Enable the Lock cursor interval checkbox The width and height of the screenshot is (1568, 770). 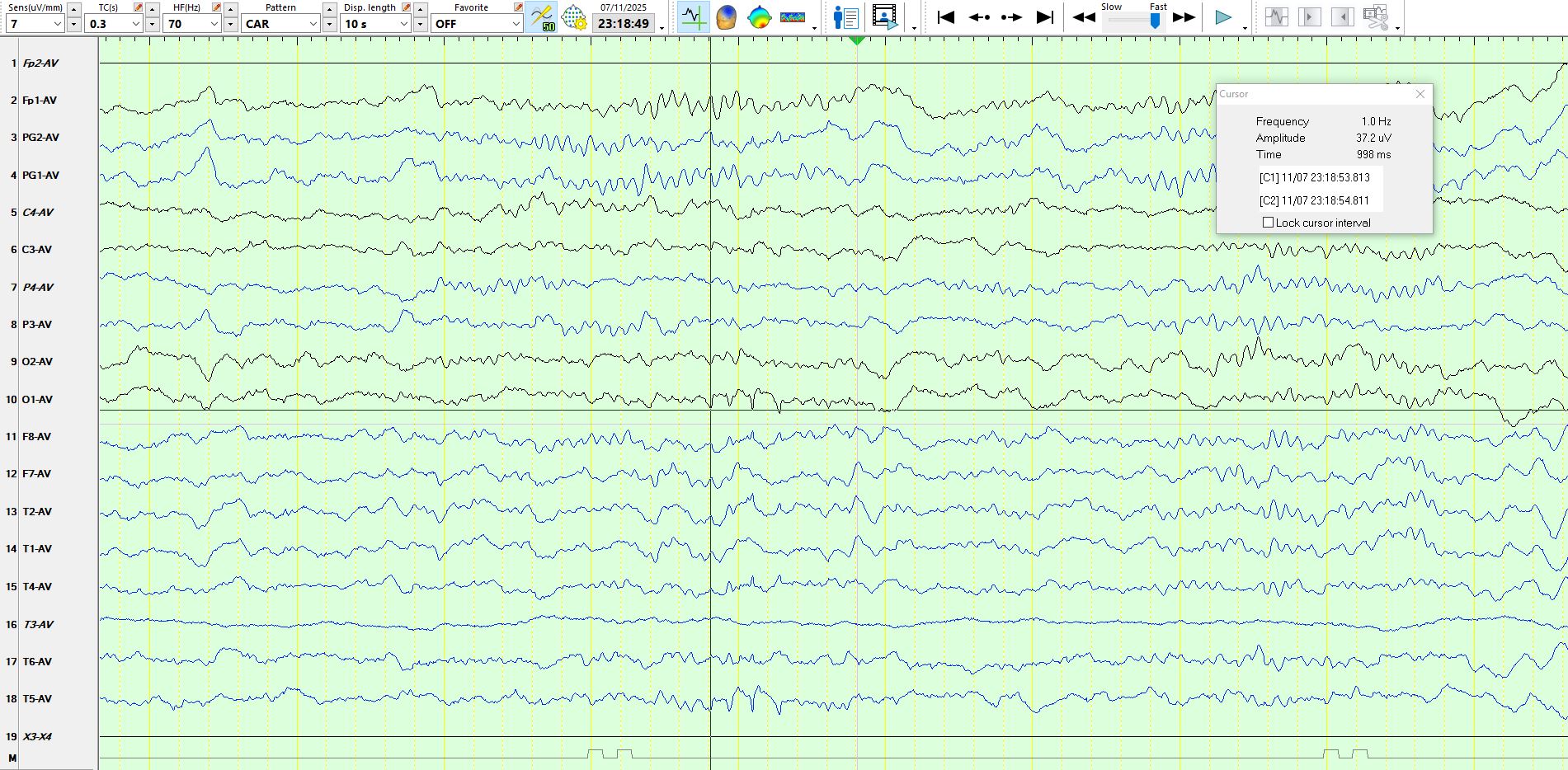pos(1269,223)
